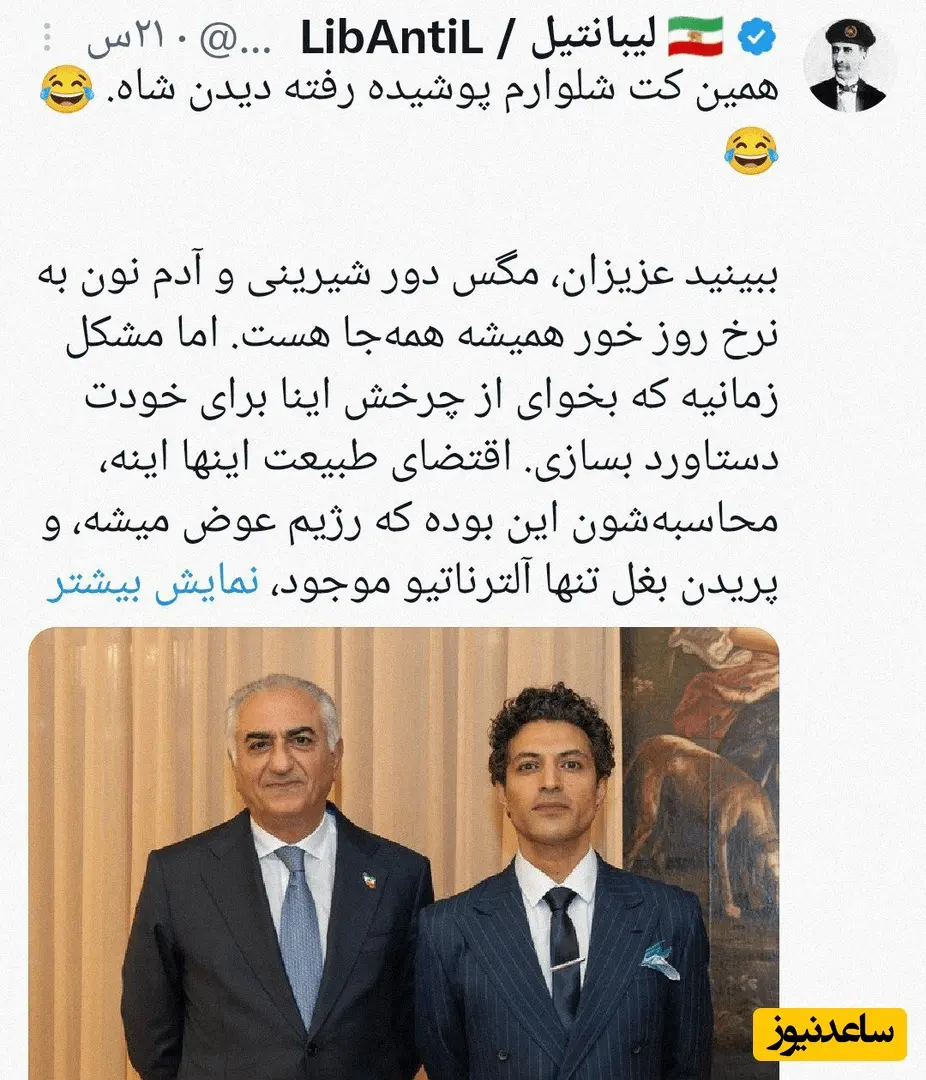Click the lapel pin on dark jacket
The width and height of the screenshot is (926, 1080).
[x=370, y=880]
